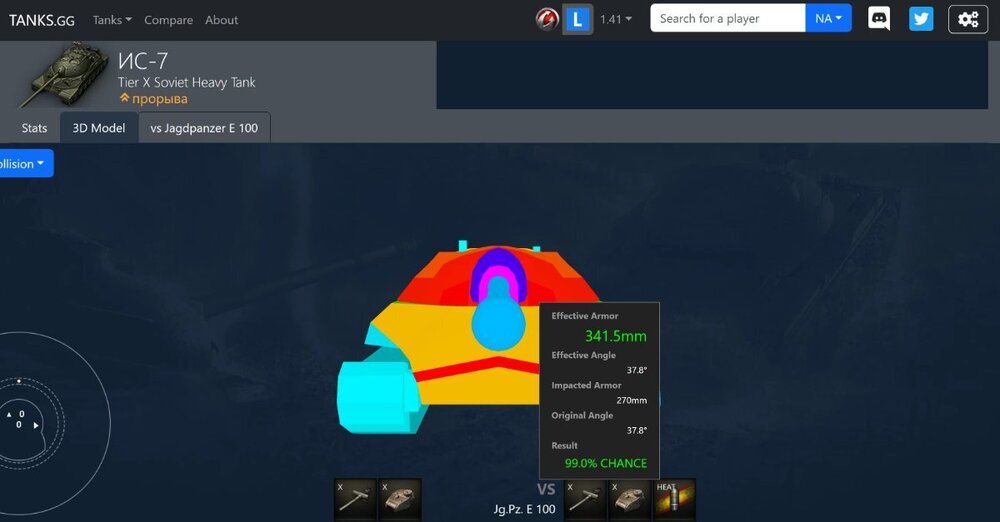
Task: Click the Jg.Pz. E 100 hull module icon
Action: click(x=629, y=500)
